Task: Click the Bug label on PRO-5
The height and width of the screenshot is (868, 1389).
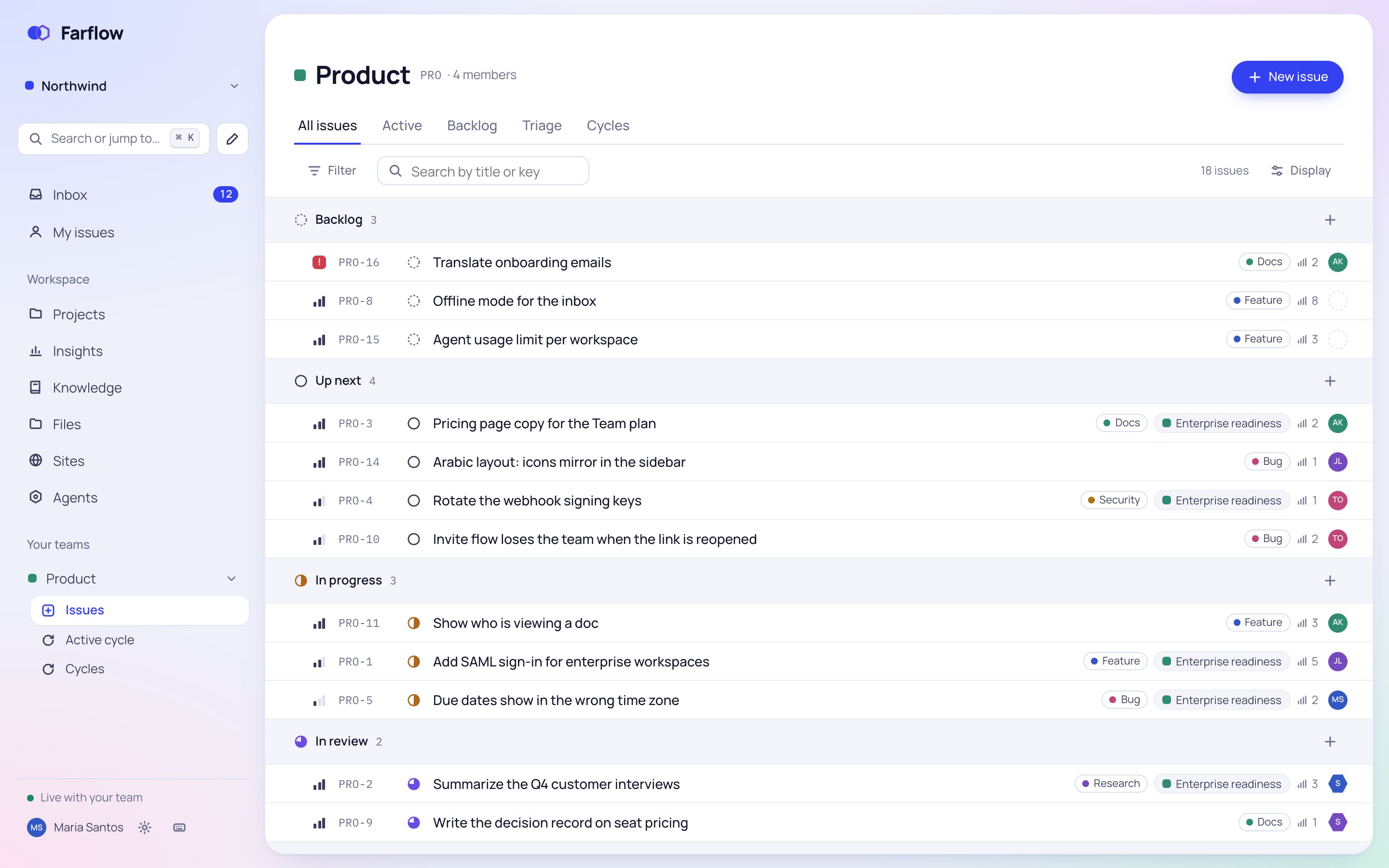Action: [x=1124, y=700]
